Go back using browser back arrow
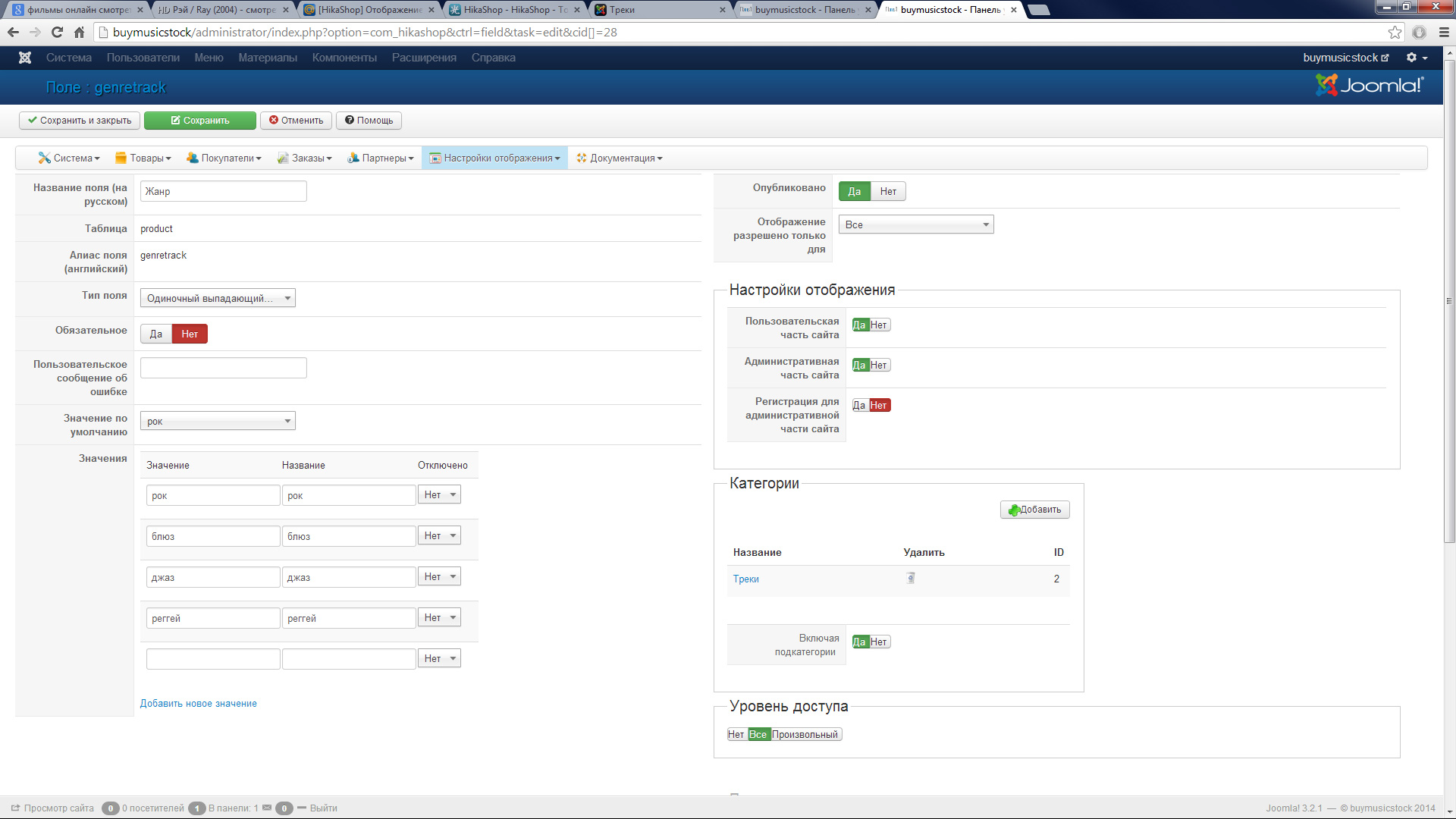 (x=13, y=33)
